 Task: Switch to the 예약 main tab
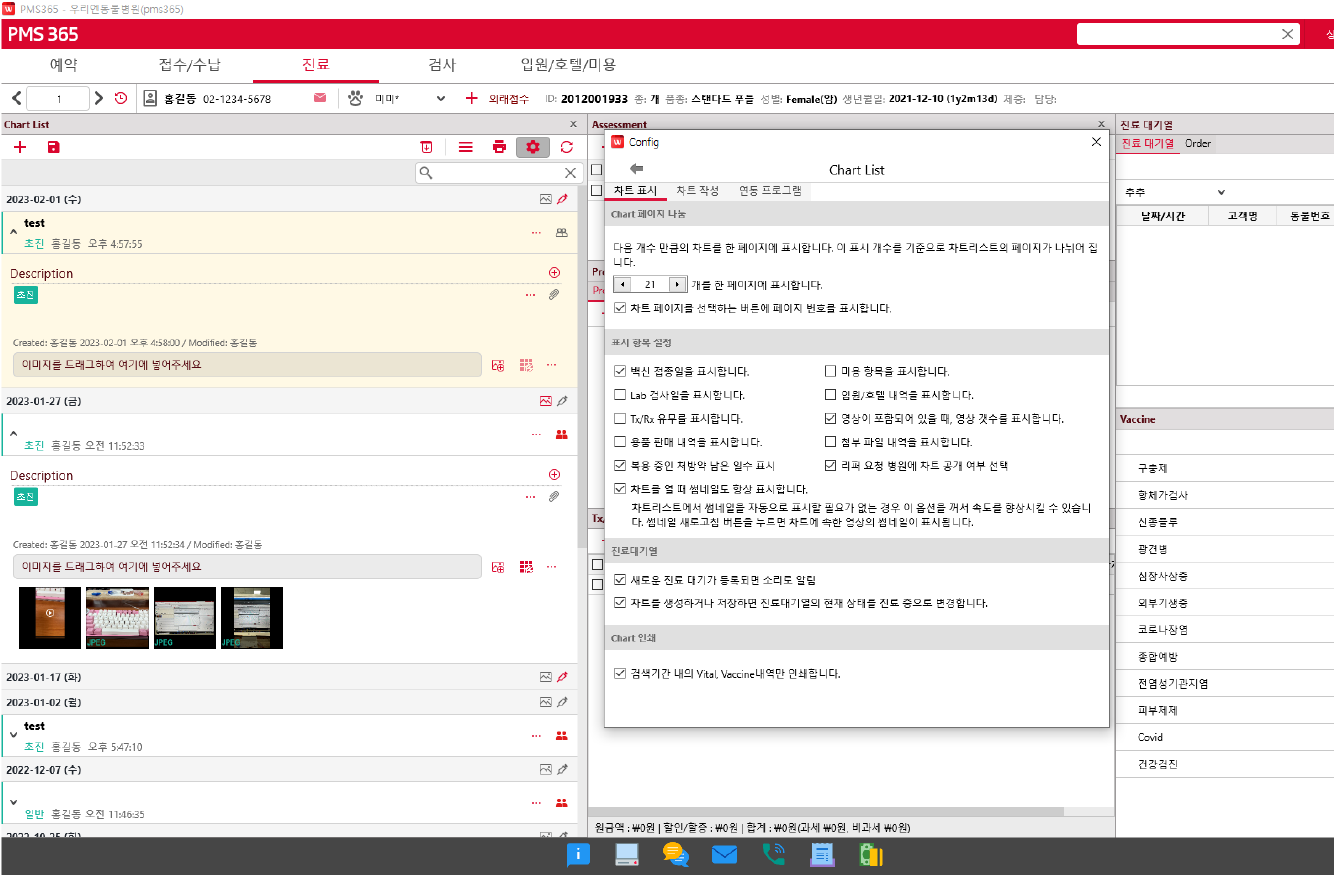64,65
